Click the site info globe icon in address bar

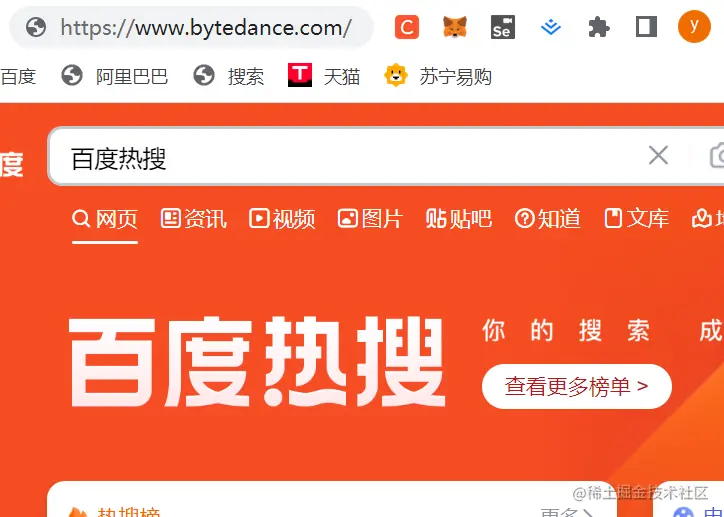point(36,27)
